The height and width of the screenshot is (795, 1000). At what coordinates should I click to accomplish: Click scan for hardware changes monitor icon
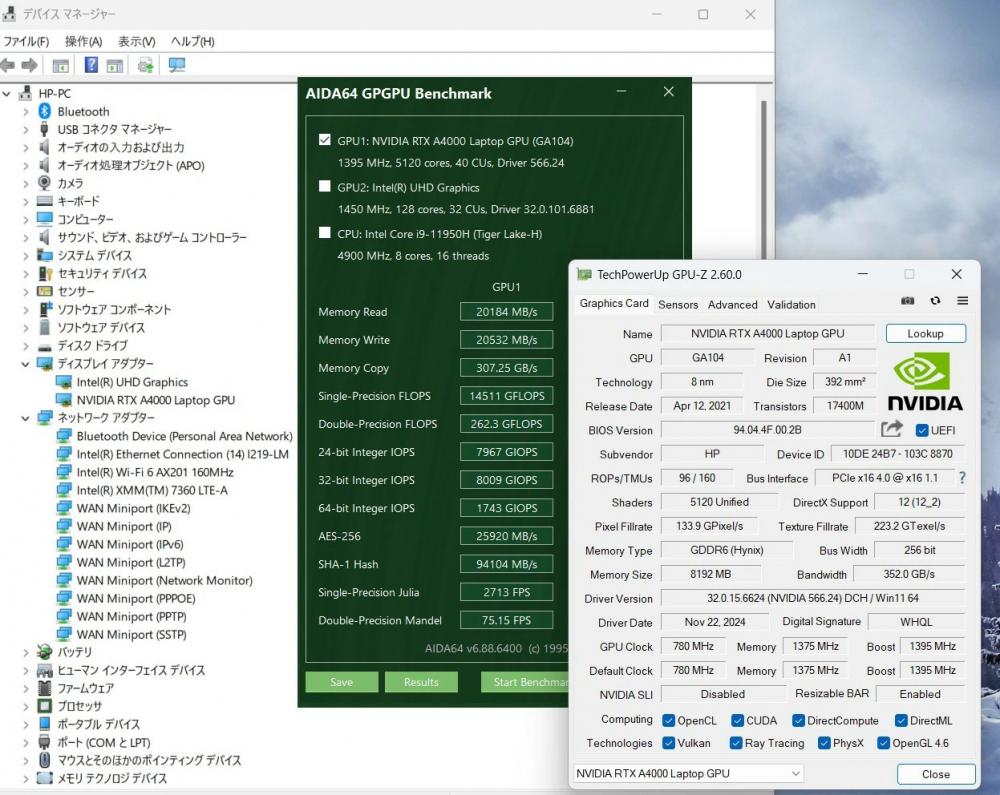(177, 64)
